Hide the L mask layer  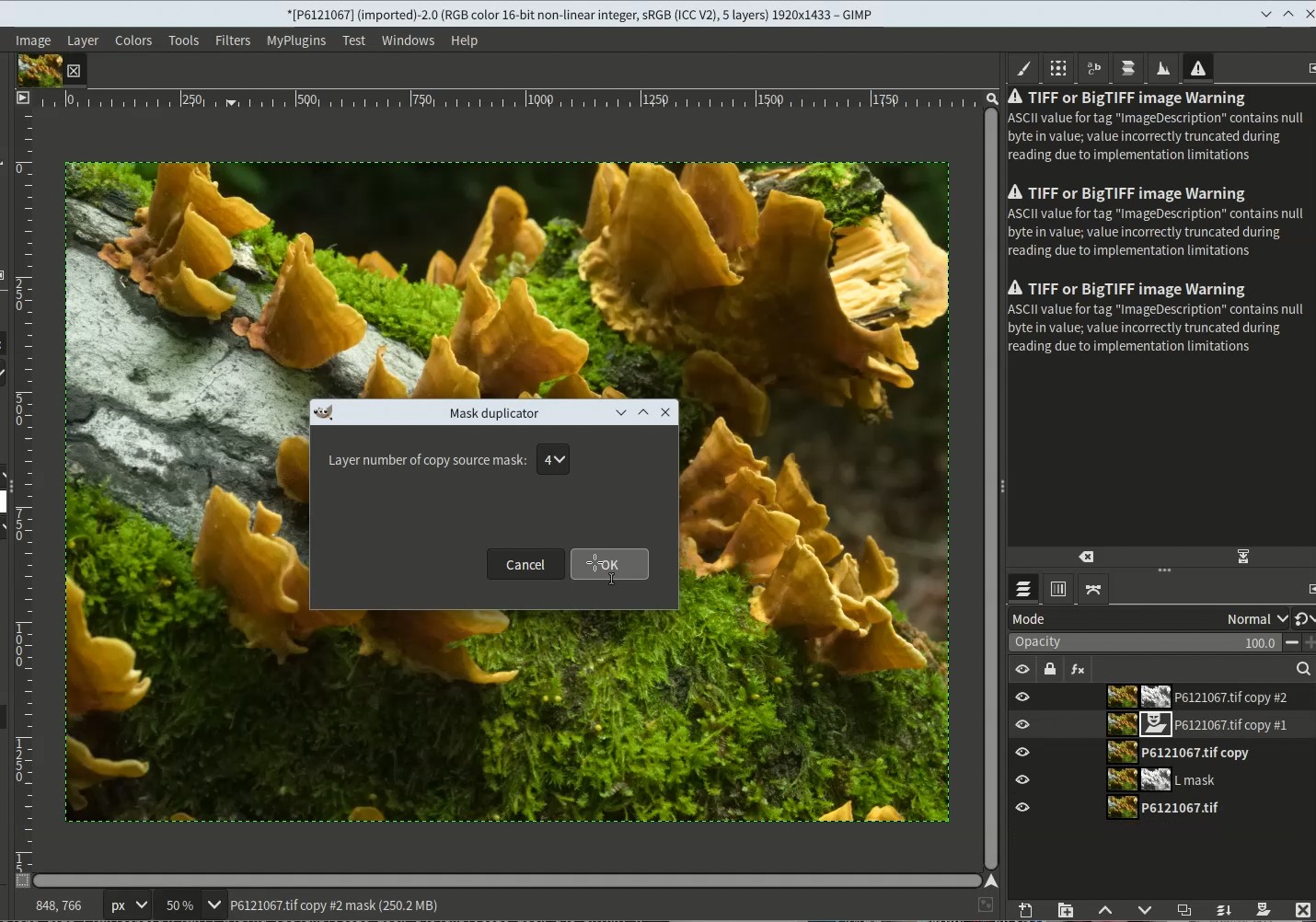click(x=1022, y=780)
